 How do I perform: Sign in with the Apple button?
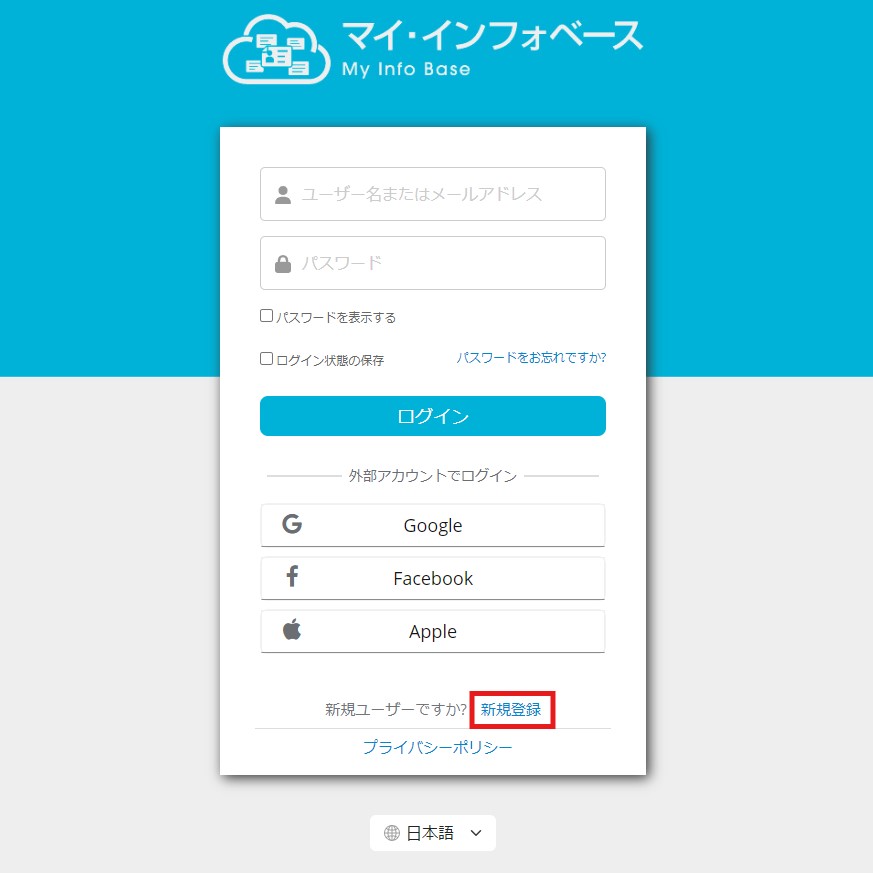pyautogui.click(x=433, y=631)
